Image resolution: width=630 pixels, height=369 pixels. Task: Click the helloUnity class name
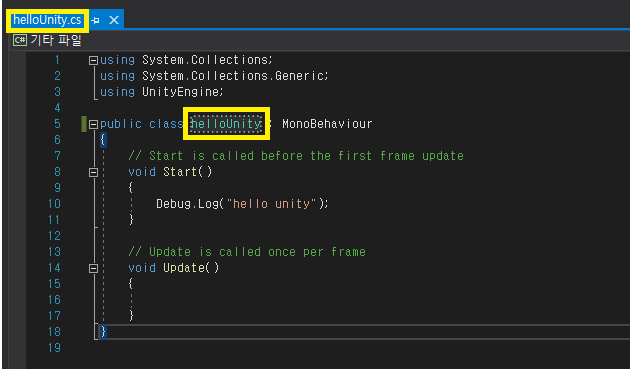pyautogui.click(x=226, y=124)
